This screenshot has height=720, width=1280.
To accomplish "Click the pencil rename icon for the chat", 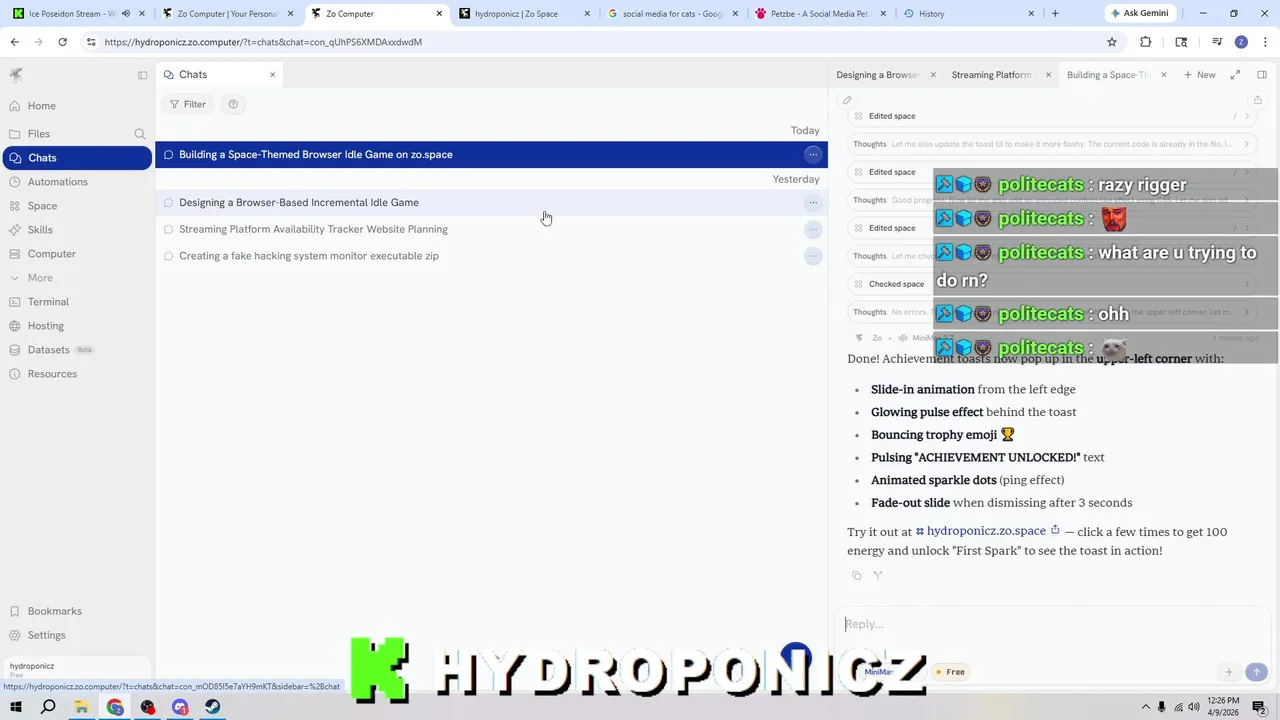I will [847, 100].
